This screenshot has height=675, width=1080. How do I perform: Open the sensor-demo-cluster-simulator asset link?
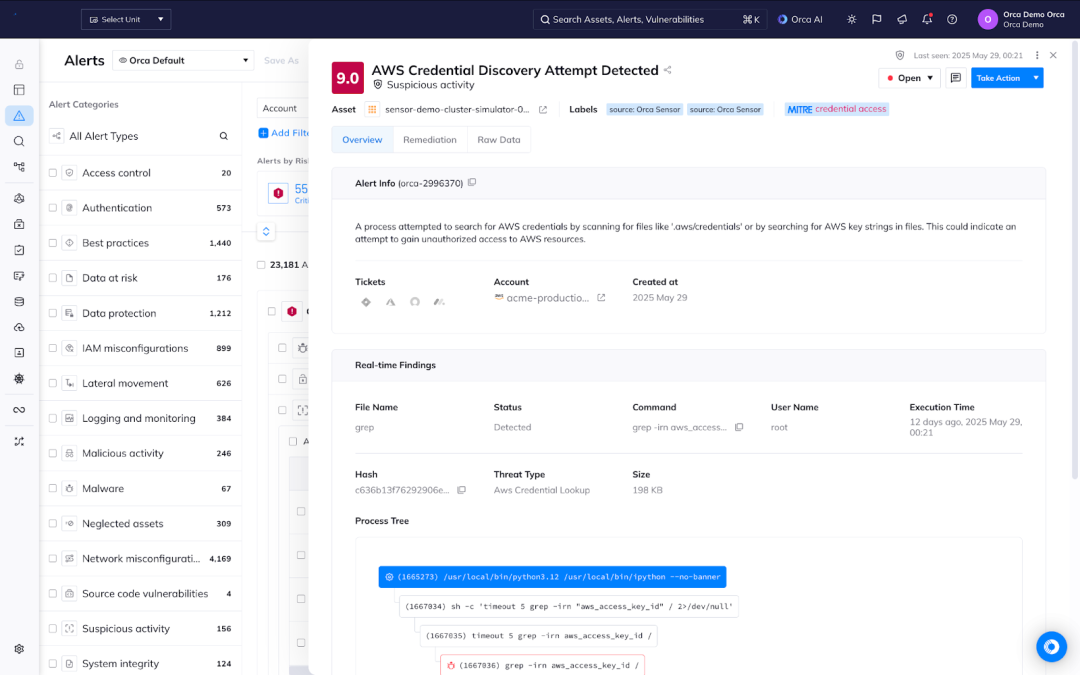(457, 110)
